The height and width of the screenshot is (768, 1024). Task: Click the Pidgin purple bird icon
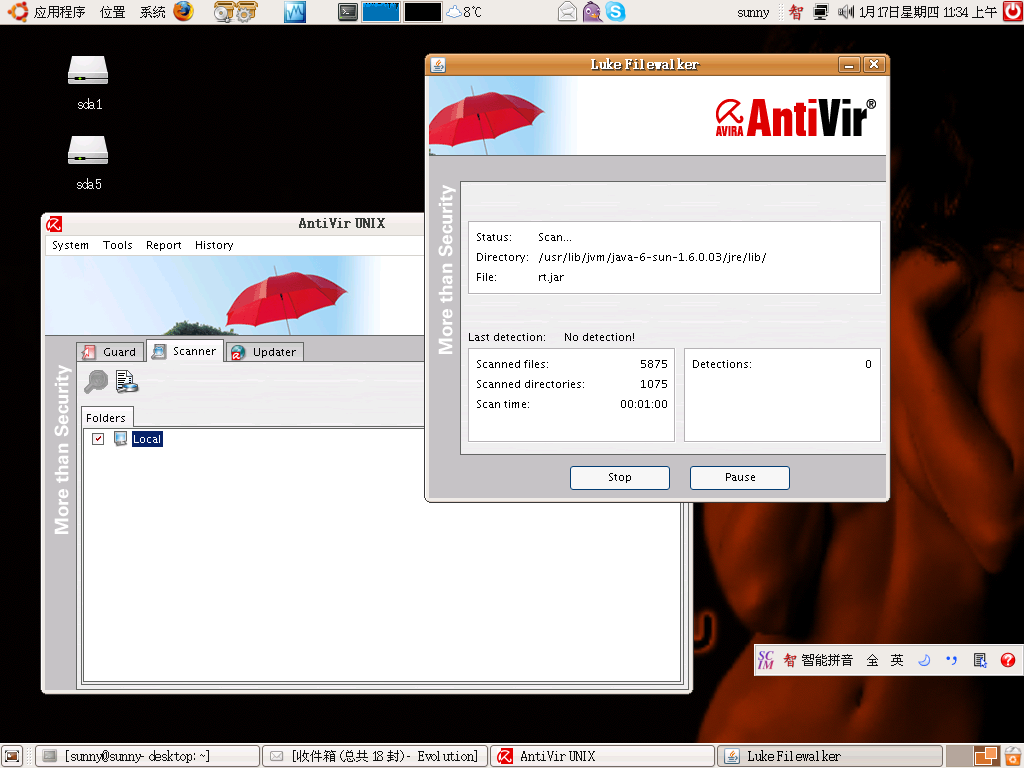[592, 12]
